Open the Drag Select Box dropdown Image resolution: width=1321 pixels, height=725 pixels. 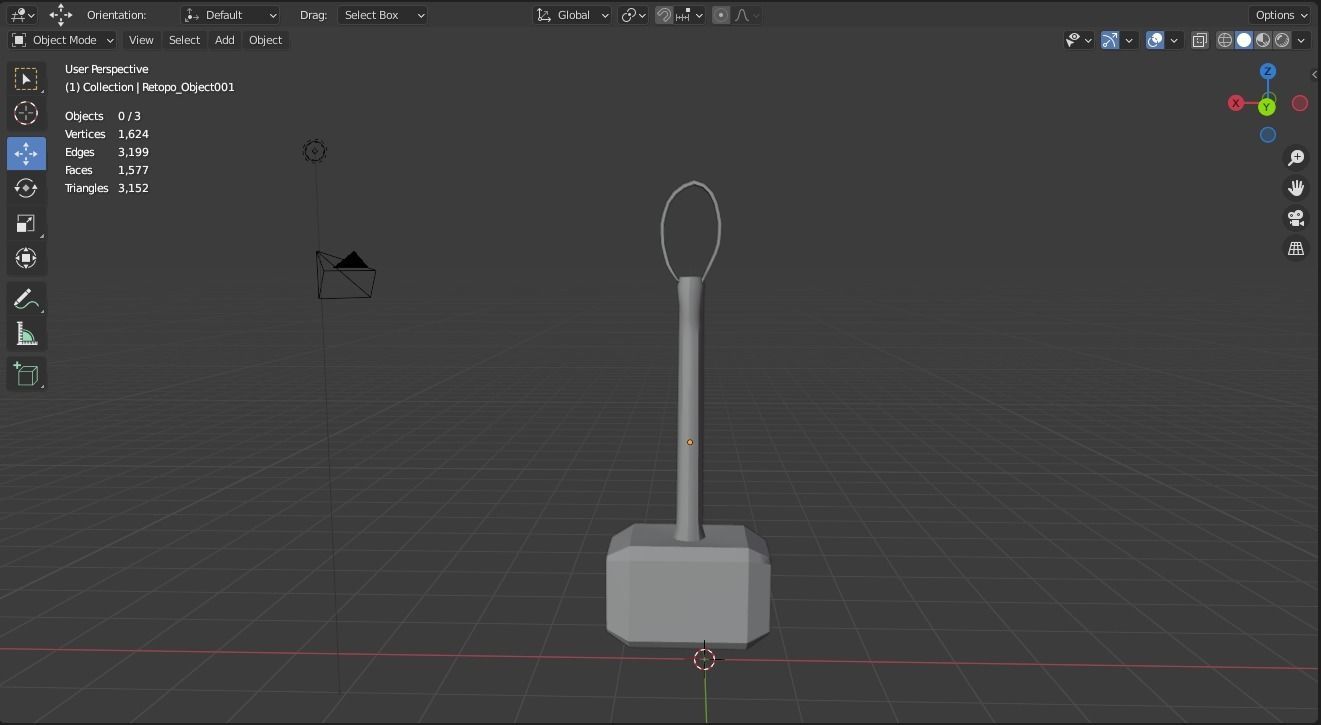382,15
